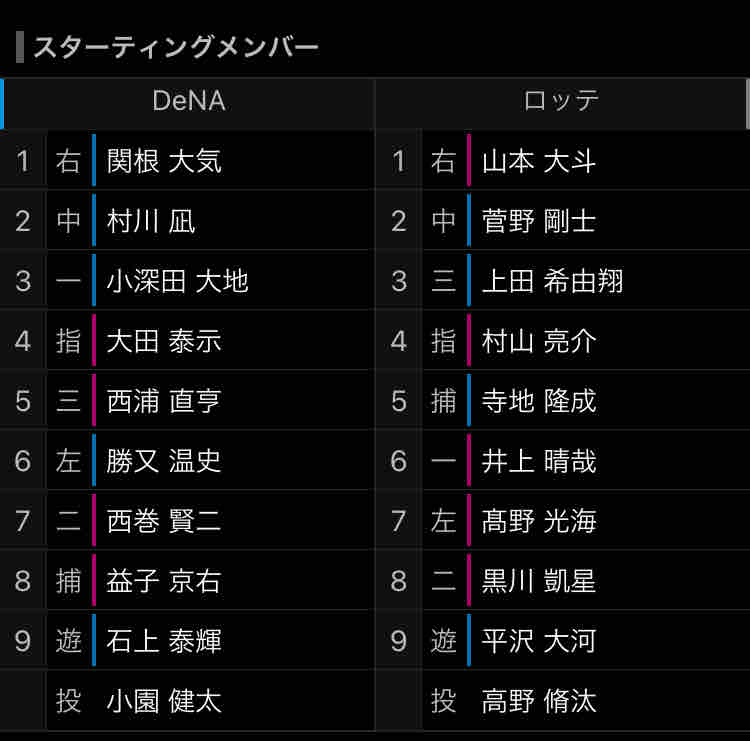
Task: Open ロッテ pitcher 高野 脩汰 entry
Action: click(539, 701)
